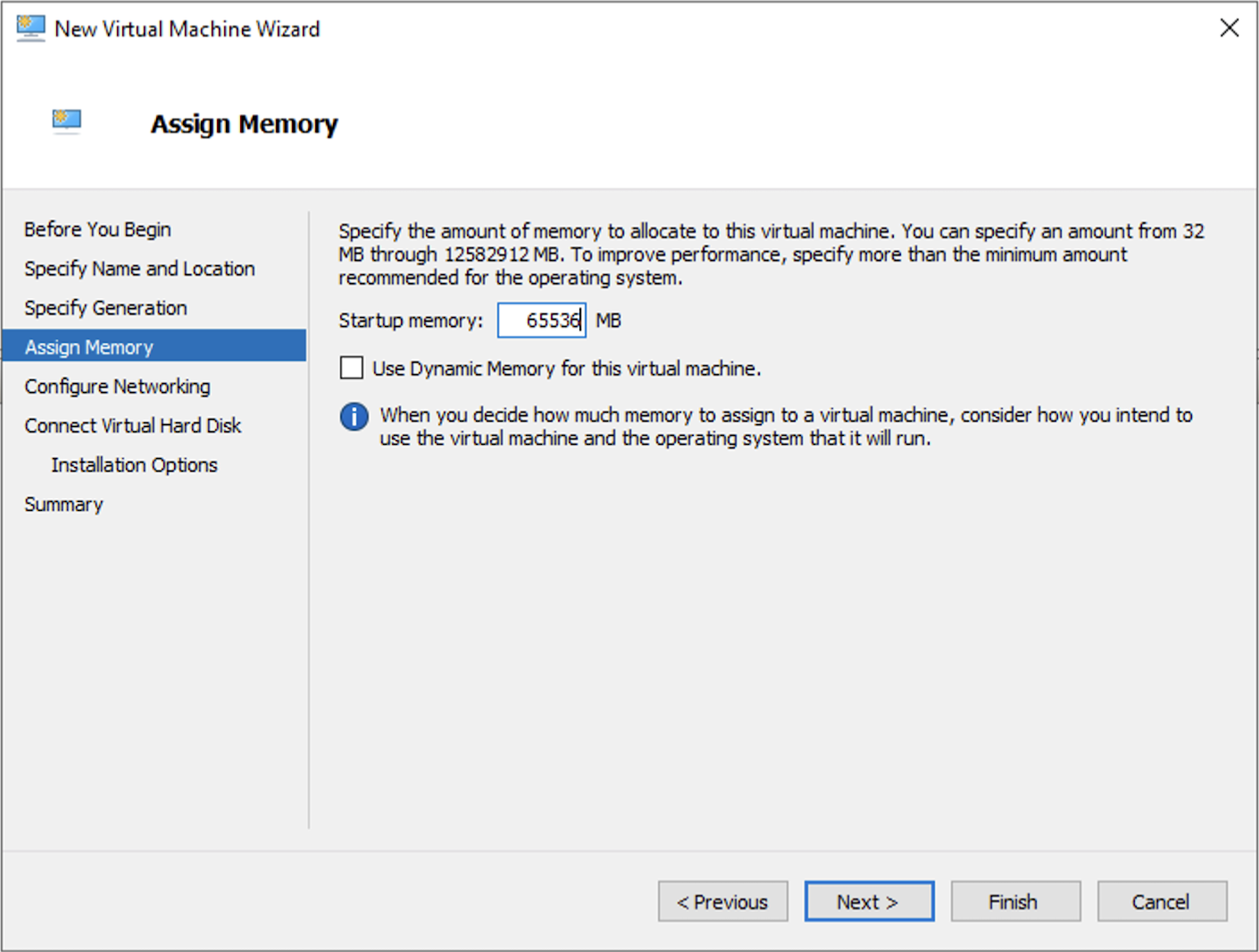Image resolution: width=1259 pixels, height=952 pixels.
Task: Click Finish to create the machine
Action: coord(1014,901)
